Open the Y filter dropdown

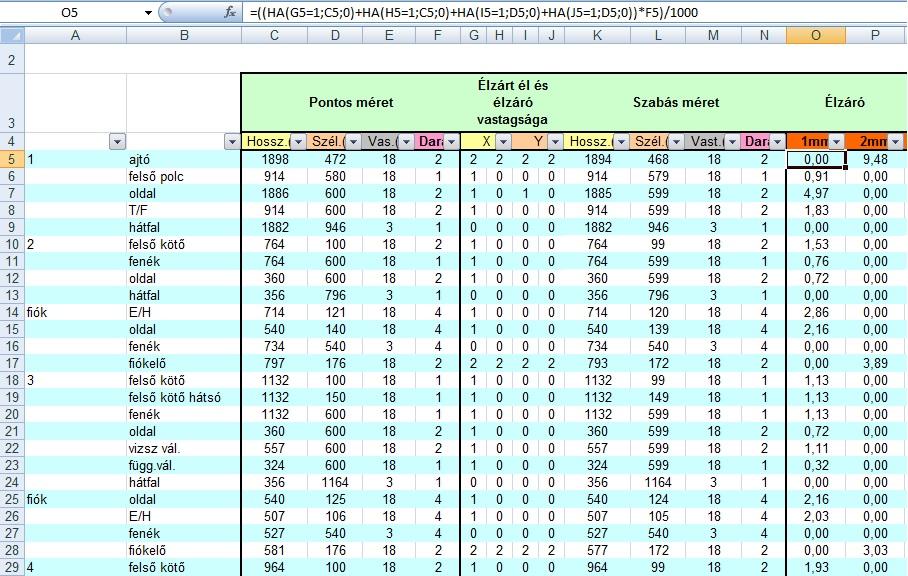555,142
